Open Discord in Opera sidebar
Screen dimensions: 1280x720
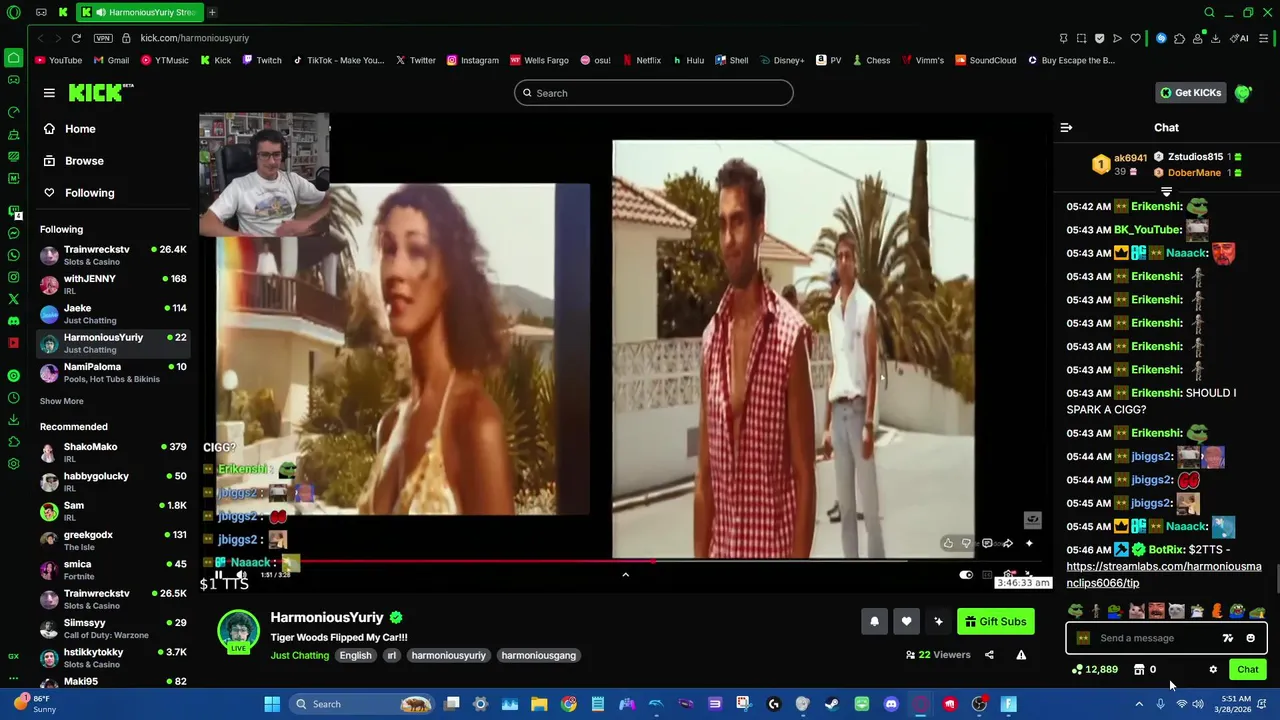tap(13, 321)
